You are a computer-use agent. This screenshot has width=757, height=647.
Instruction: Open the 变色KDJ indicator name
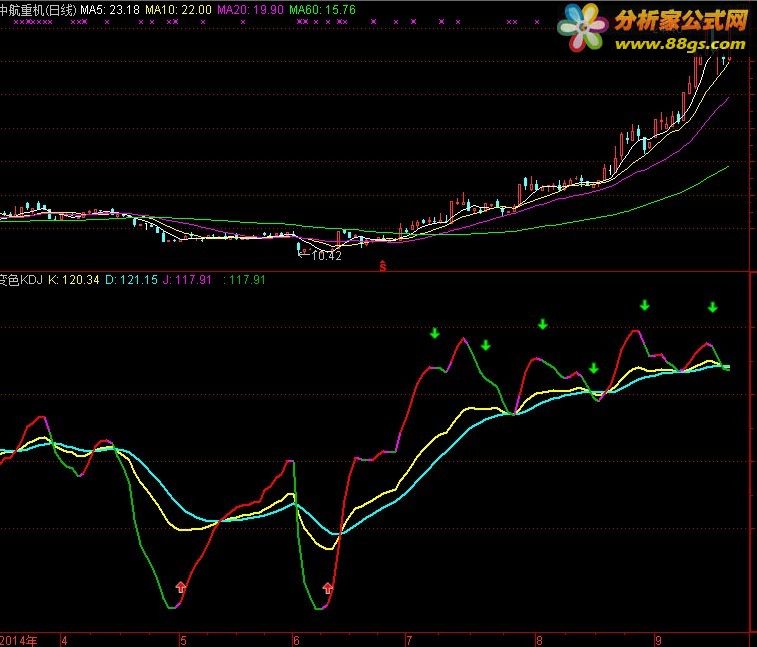(x=21, y=280)
